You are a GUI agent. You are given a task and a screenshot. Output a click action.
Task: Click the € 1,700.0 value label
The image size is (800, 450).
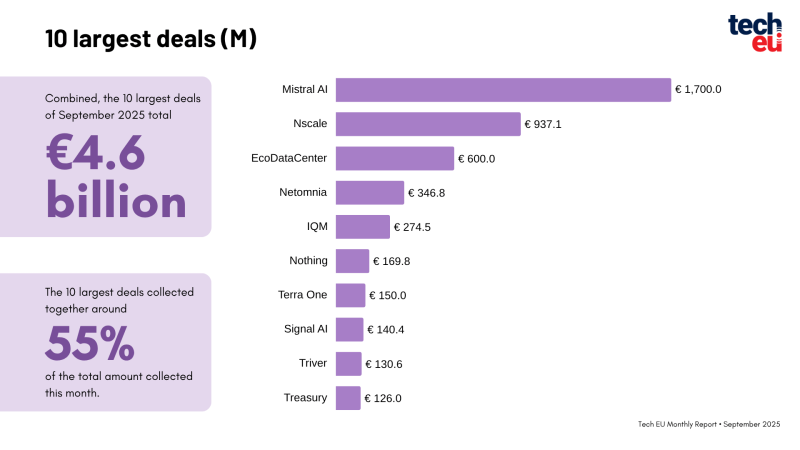(698, 90)
